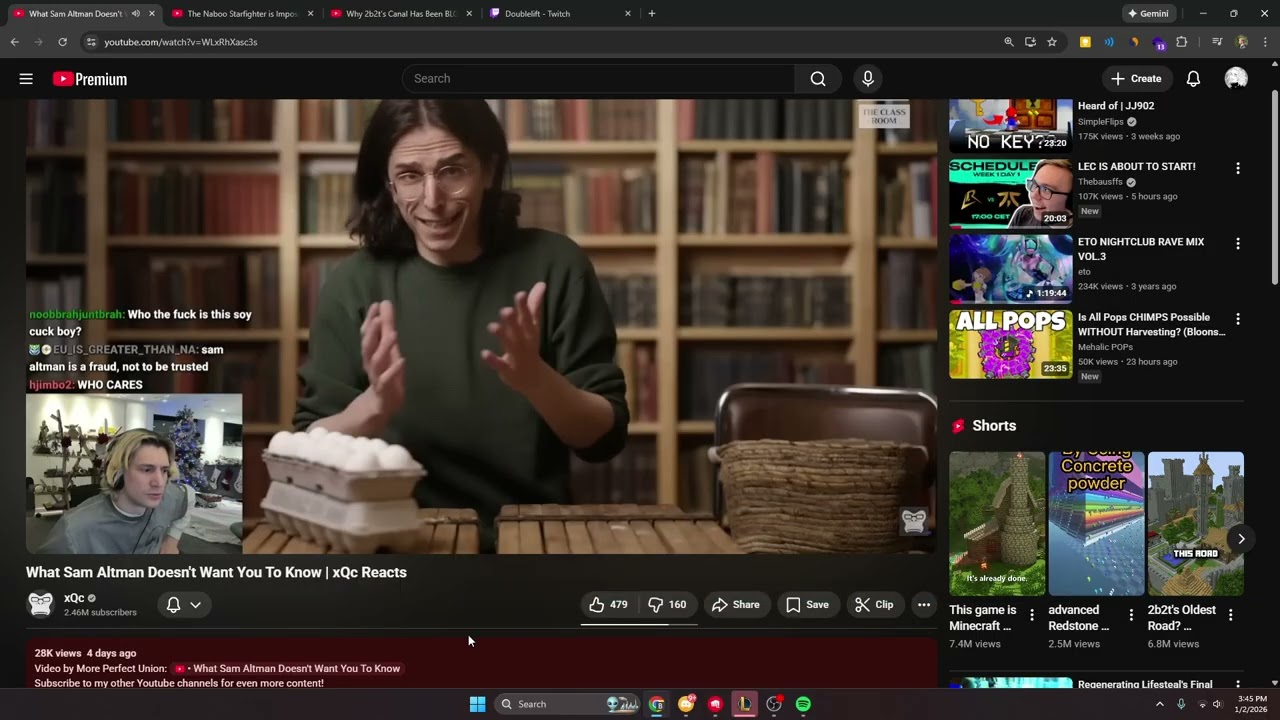Viewport: 1280px width, 720px height.
Task: Open Chrome three-dot menu
Action: [1265, 42]
